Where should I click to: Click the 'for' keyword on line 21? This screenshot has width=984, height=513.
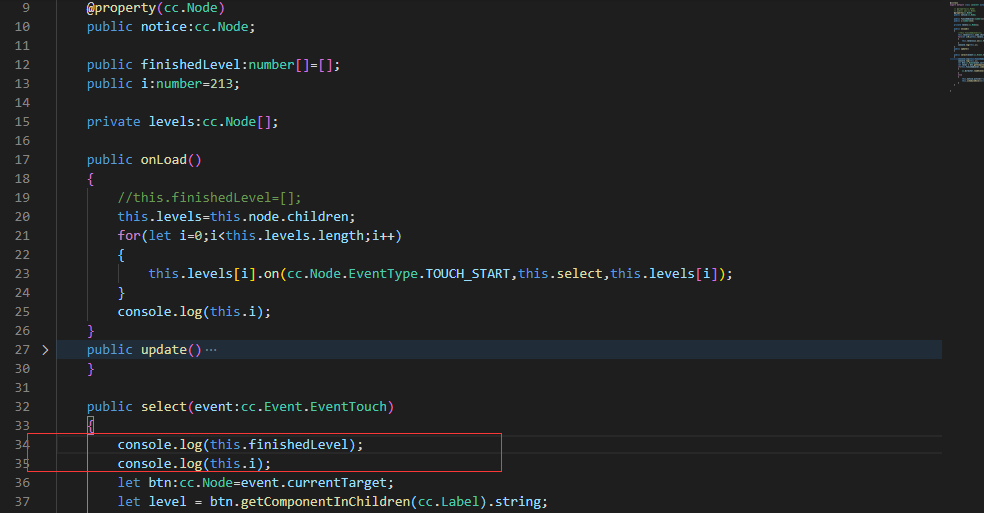coord(129,235)
